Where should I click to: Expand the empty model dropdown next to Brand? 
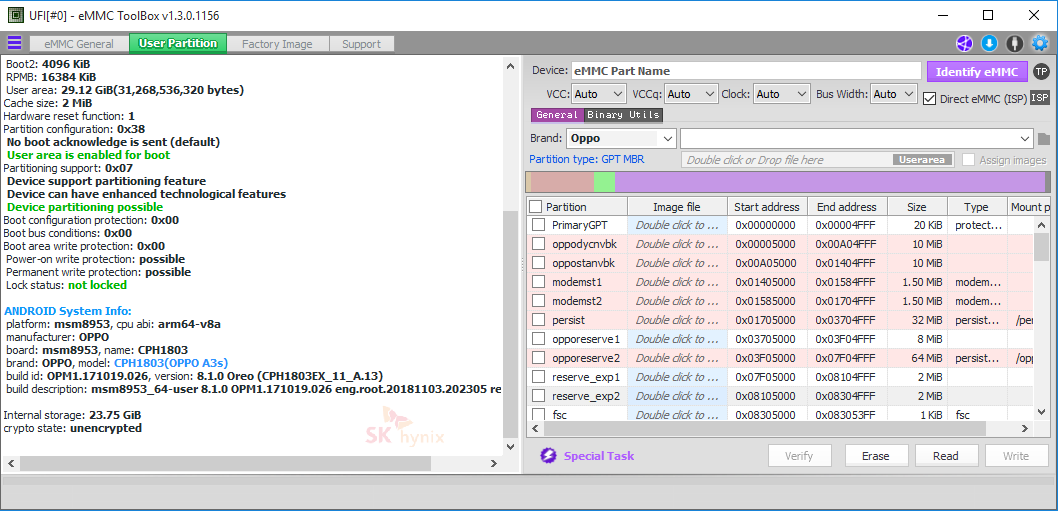click(x=856, y=138)
